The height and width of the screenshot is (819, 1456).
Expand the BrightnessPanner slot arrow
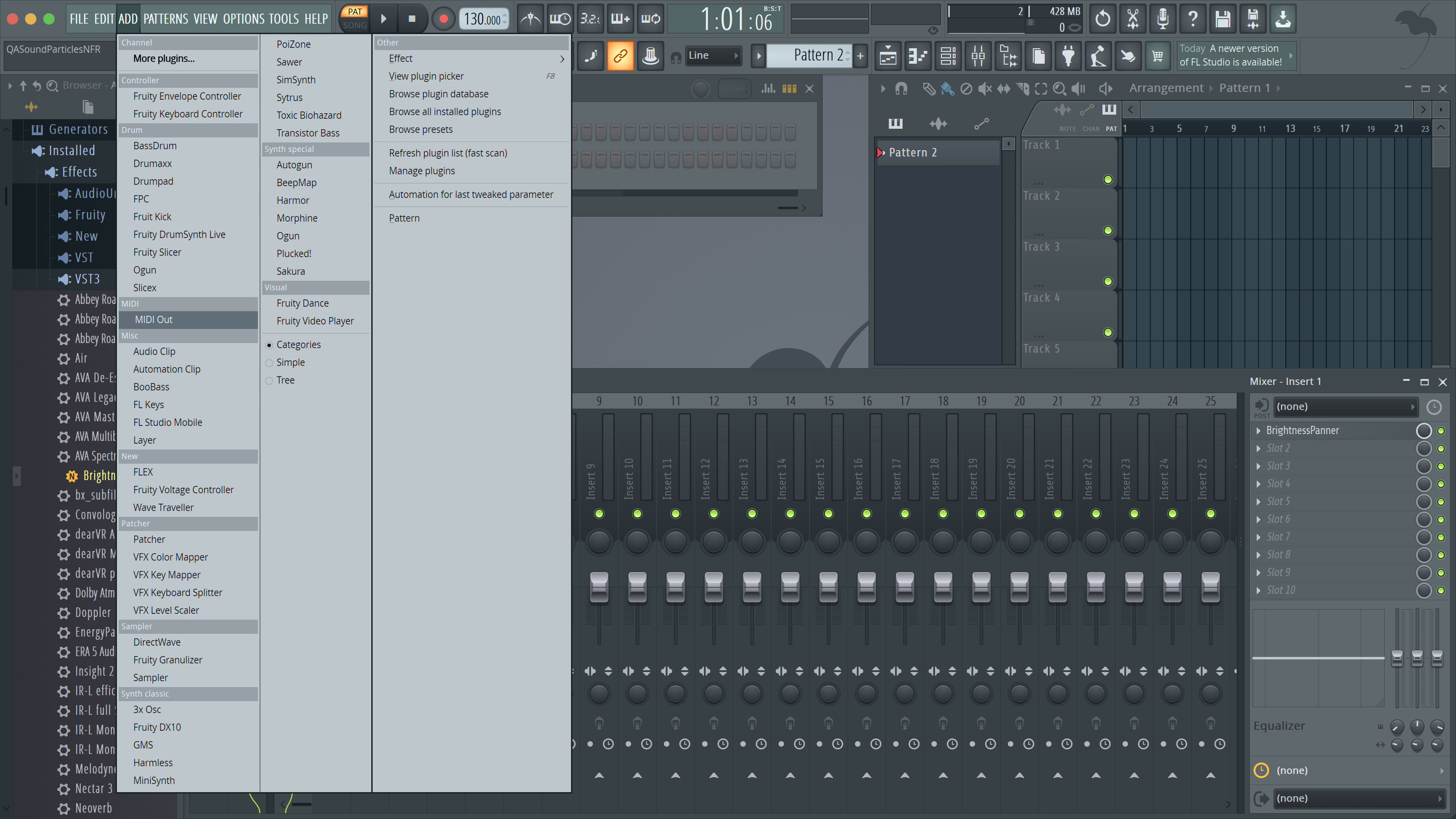[x=1258, y=431]
